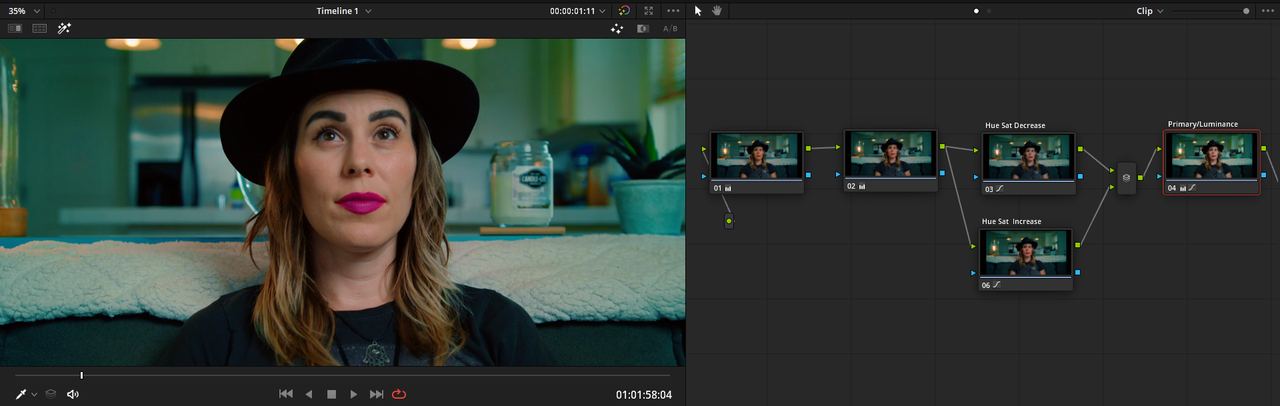Toggle the highlight magic wand button

64,29
